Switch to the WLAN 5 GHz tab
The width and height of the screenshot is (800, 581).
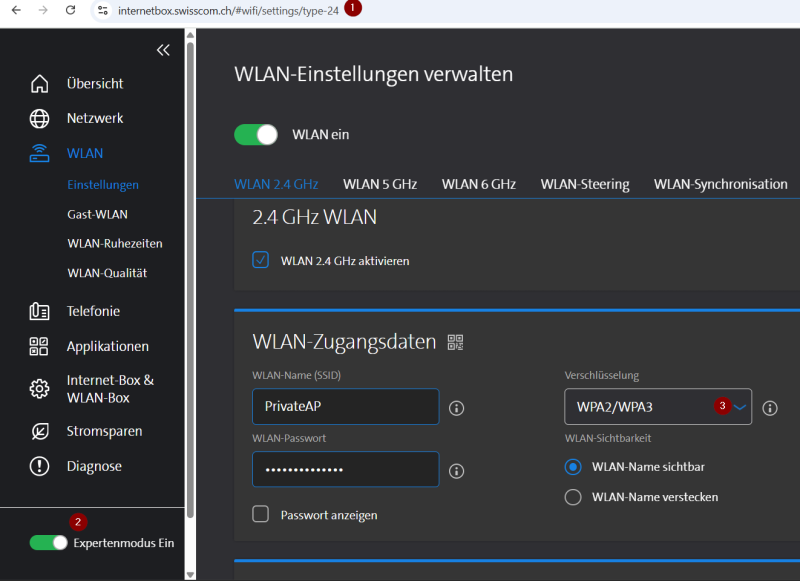tap(380, 184)
